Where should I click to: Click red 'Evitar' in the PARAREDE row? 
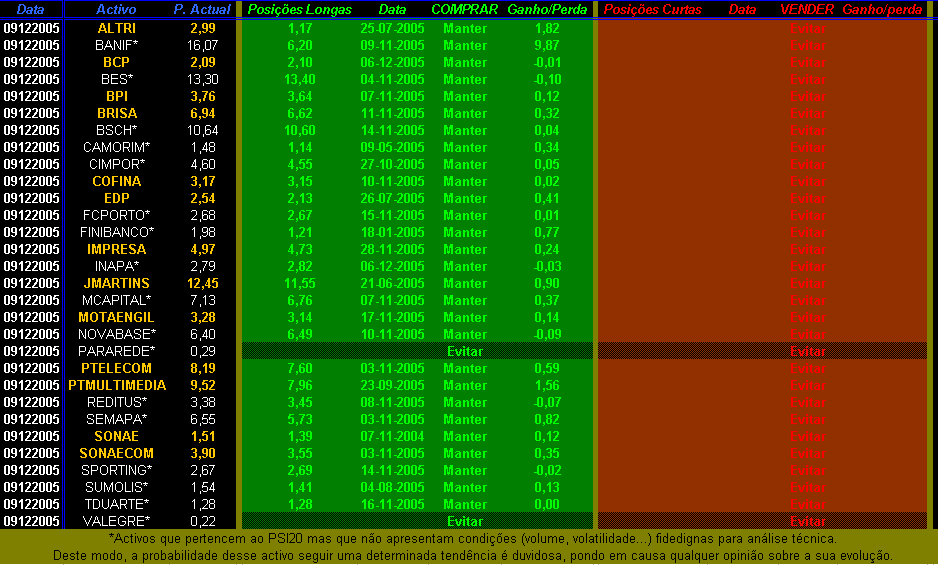click(808, 351)
